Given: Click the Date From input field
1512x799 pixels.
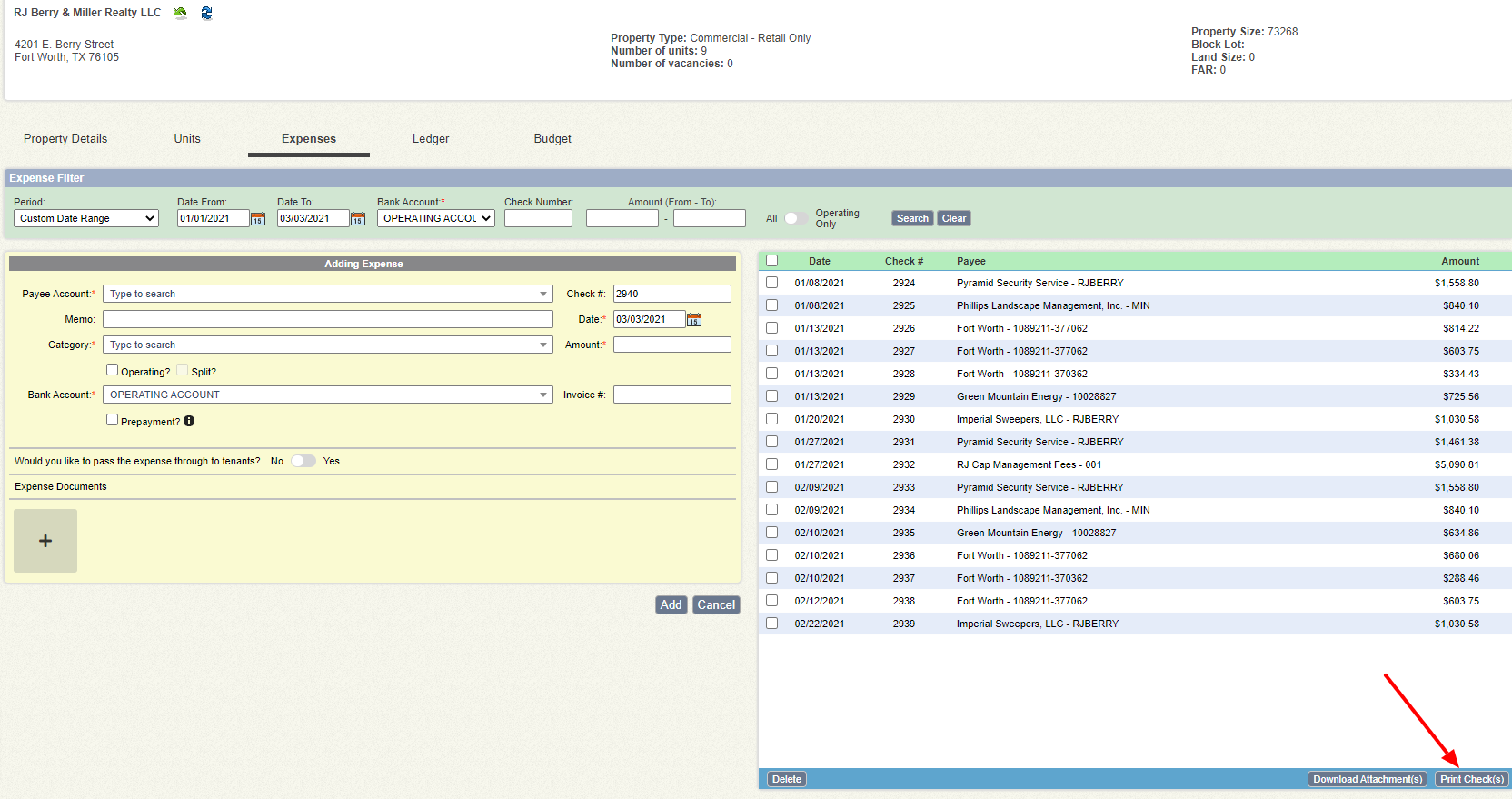Looking at the screenshot, I should coord(214,218).
